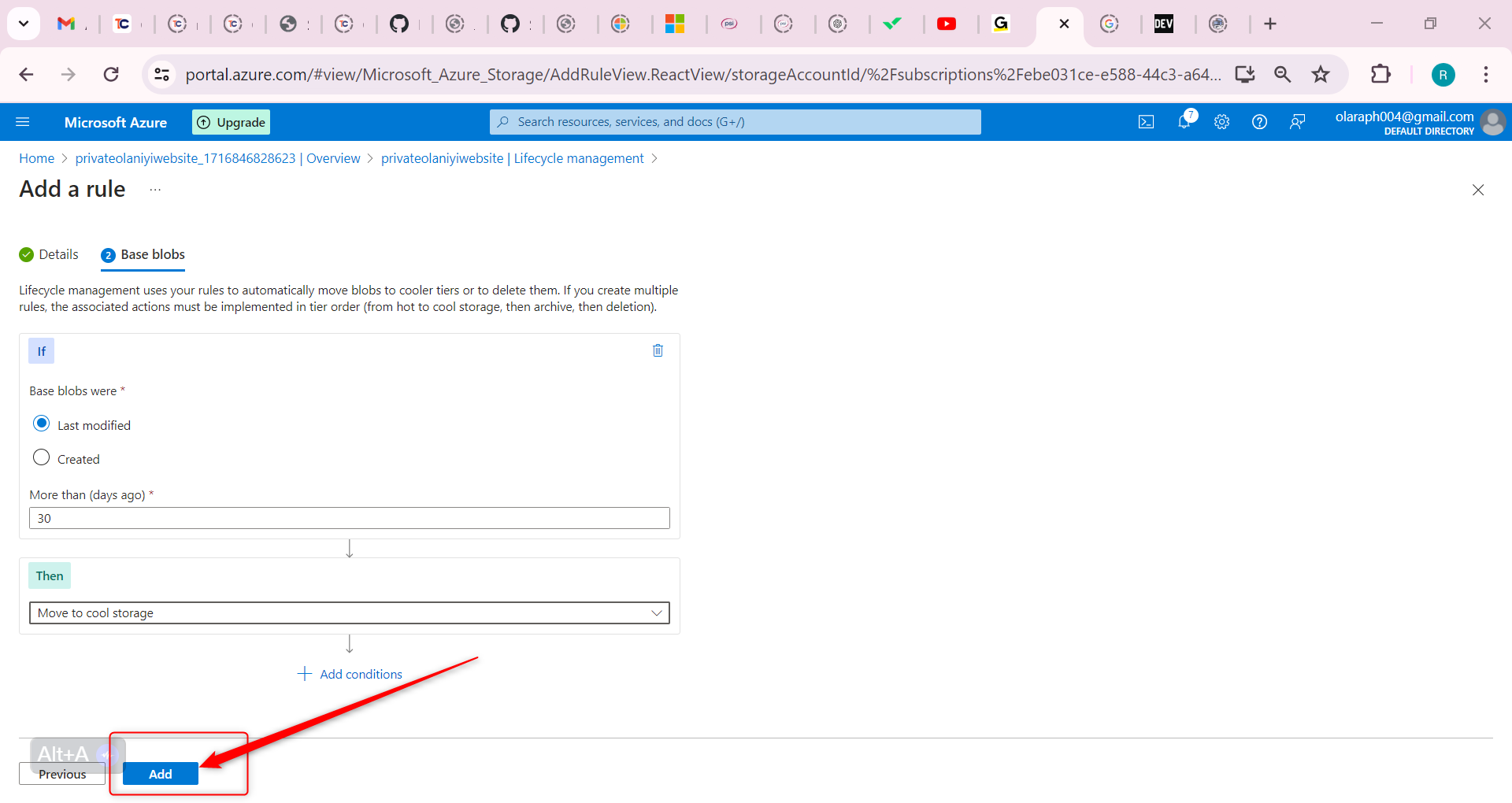Switch to the Microsoft browser tab
Screen dimensions: 1512x803
675,24
